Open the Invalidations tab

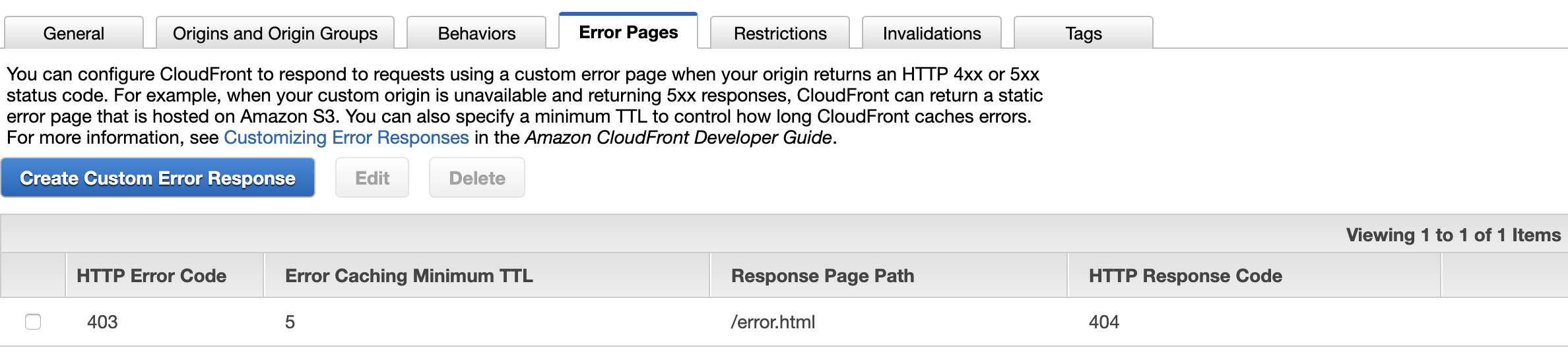pyautogui.click(x=932, y=33)
